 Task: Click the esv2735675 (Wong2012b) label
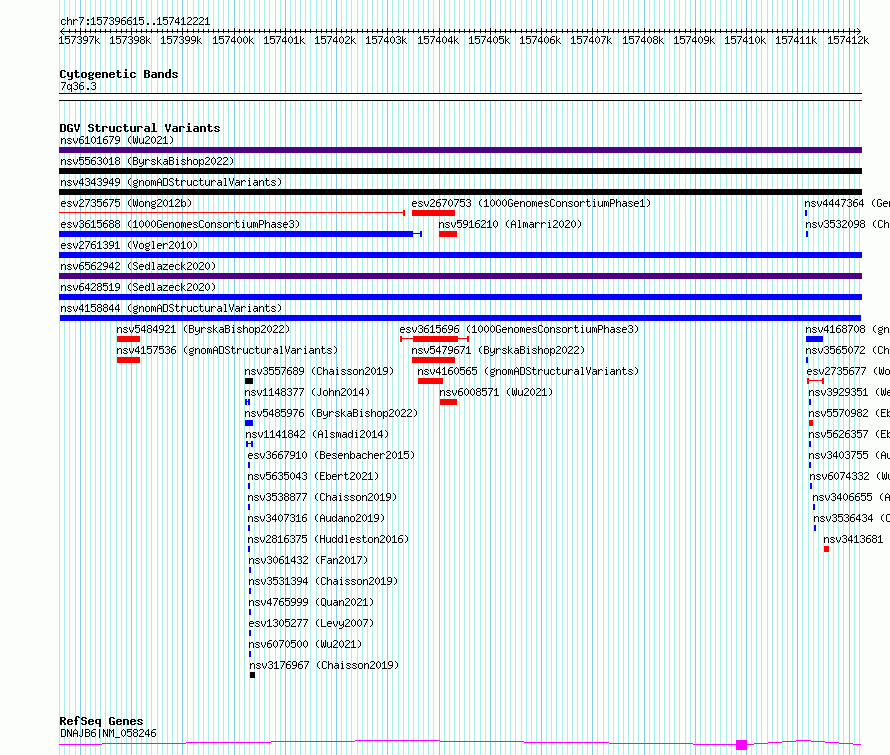[x=126, y=203]
